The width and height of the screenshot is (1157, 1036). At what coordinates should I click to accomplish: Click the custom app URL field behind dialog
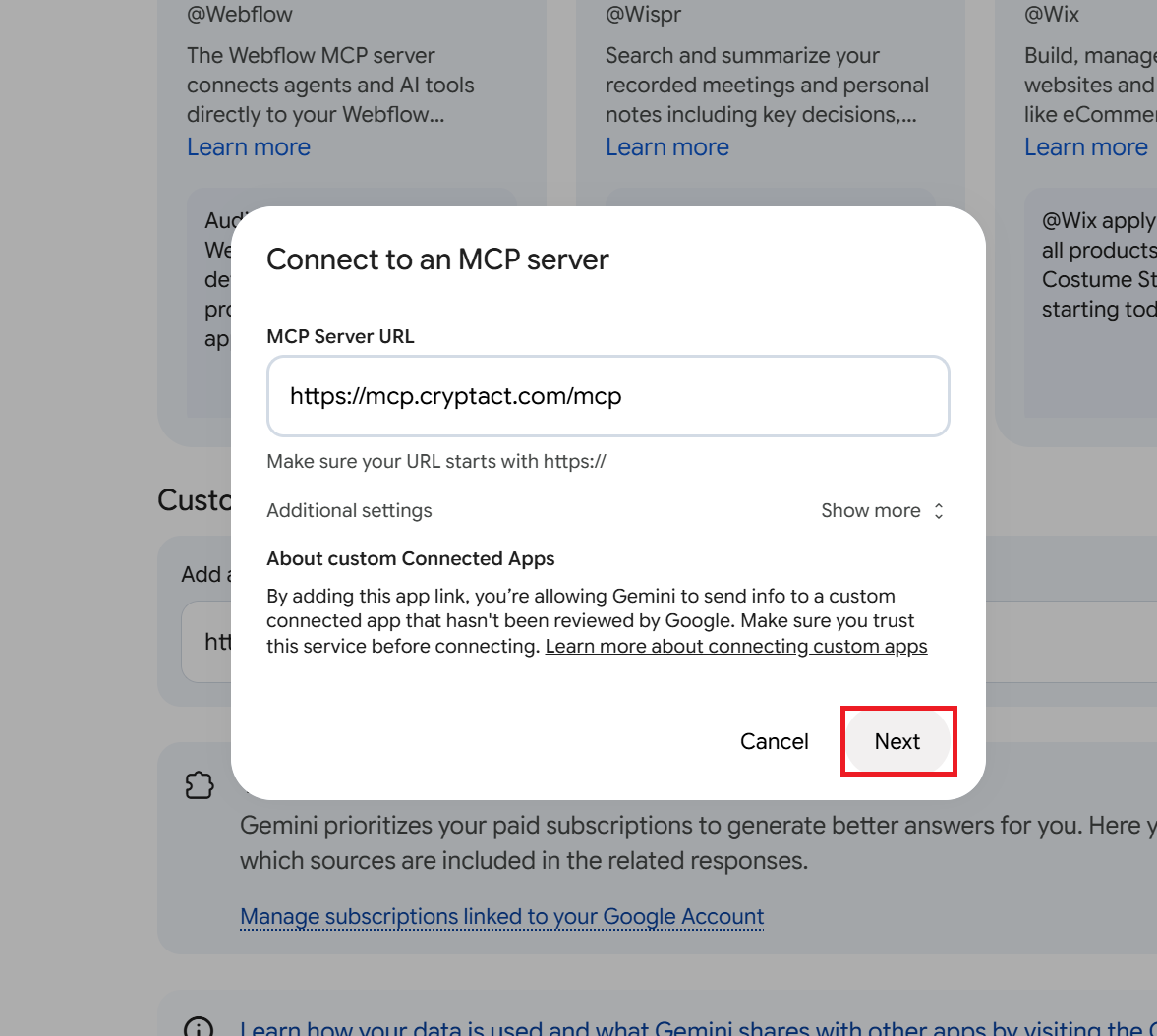pyautogui.click(x=206, y=641)
